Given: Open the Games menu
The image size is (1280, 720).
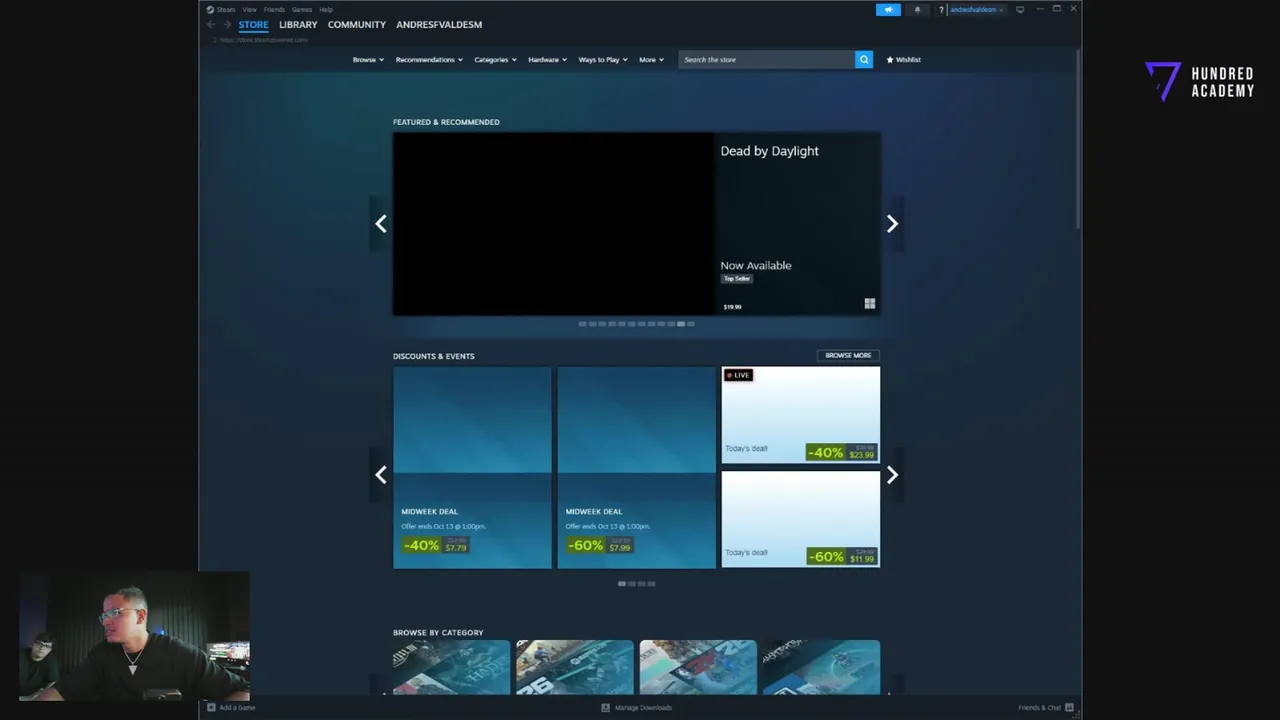Looking at the screenshot, I should click(302, 9).
